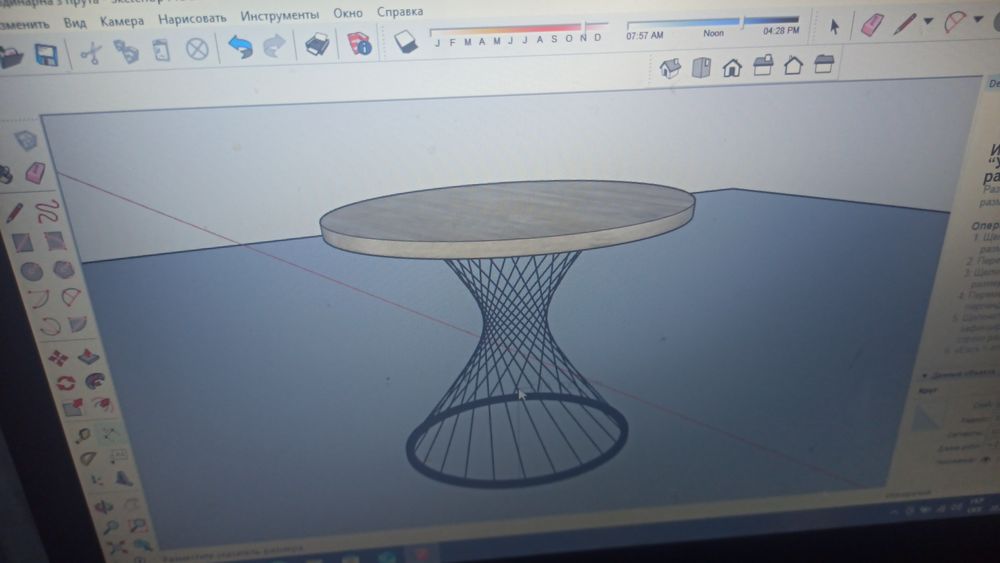Select the arrow Select tool in top toolbar
Viewport: 1000px width, 563px height.
click(x=834, y=26)
